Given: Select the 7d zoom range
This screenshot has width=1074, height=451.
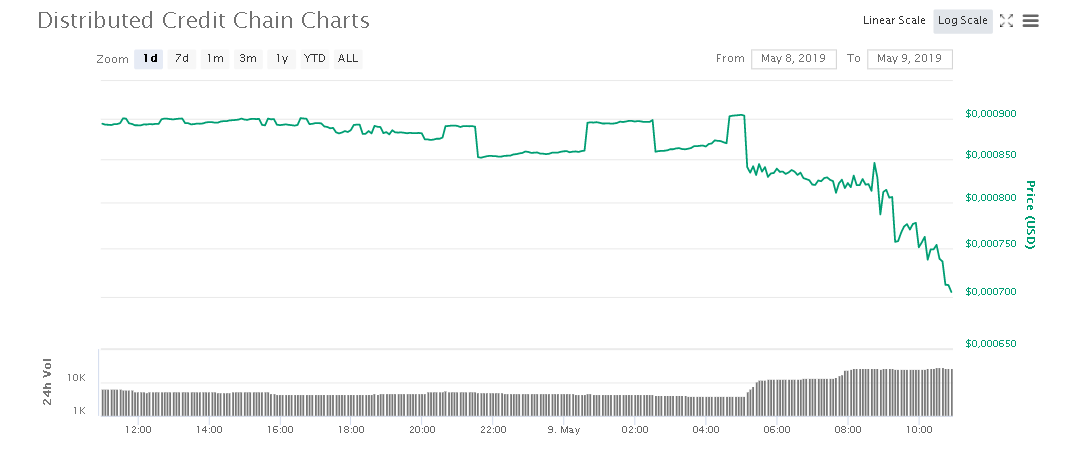Looking at the screenshot, I should [182, 59].
